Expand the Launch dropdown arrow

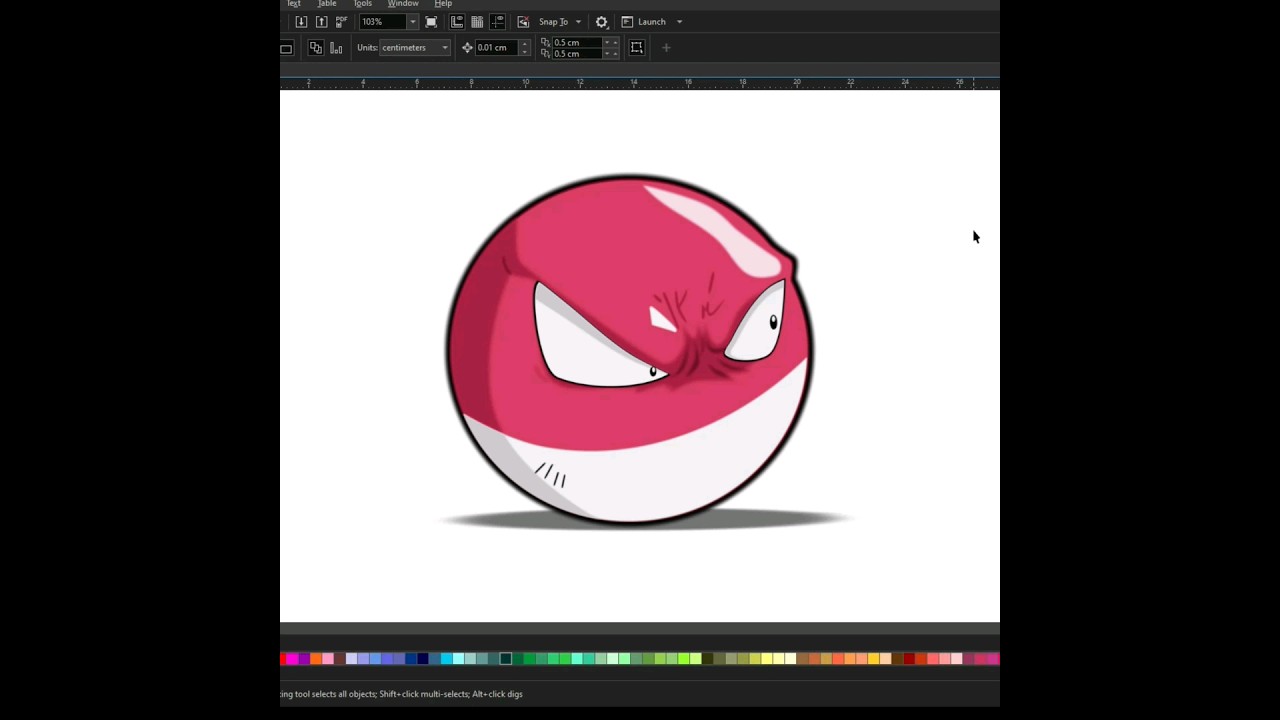(679, 22)
